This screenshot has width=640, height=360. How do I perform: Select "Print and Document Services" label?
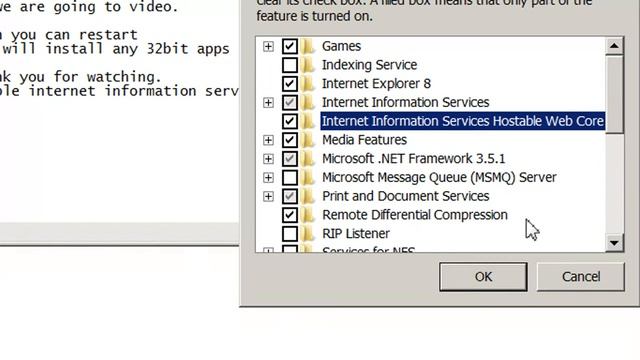tap(406, 196)
